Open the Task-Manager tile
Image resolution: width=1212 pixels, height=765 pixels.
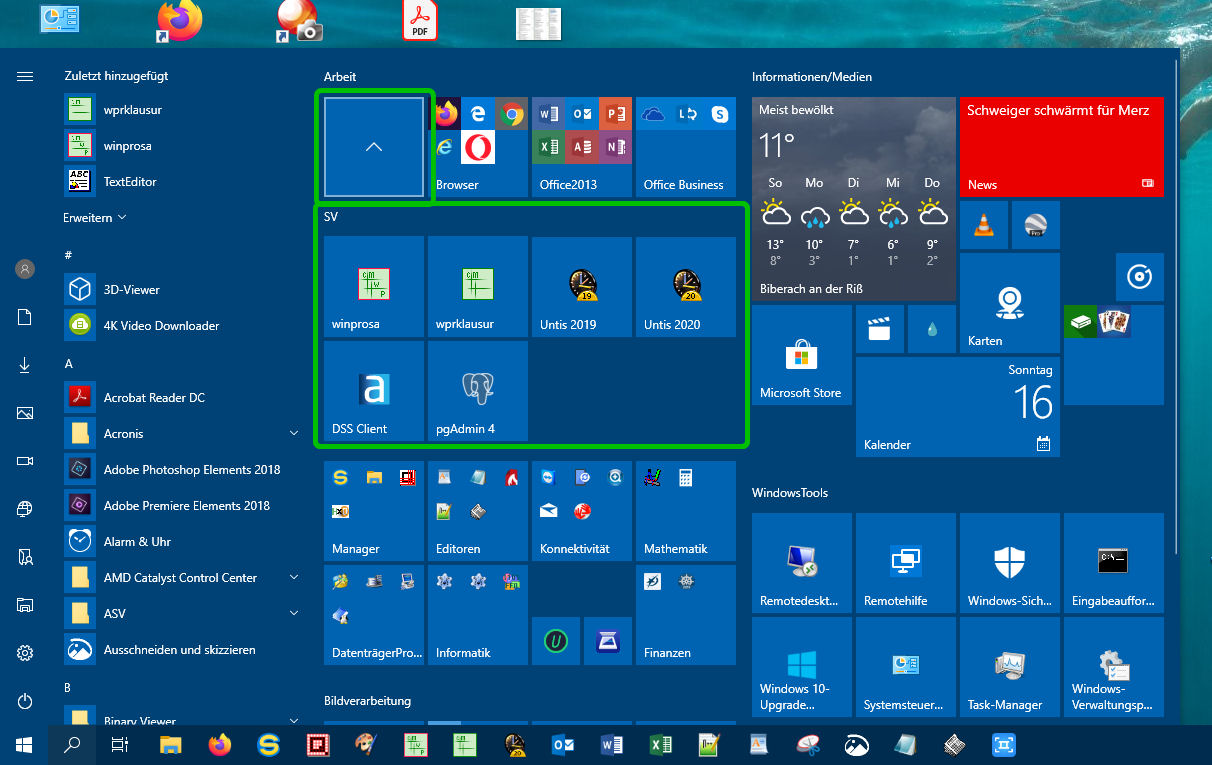click(1009, 667)
